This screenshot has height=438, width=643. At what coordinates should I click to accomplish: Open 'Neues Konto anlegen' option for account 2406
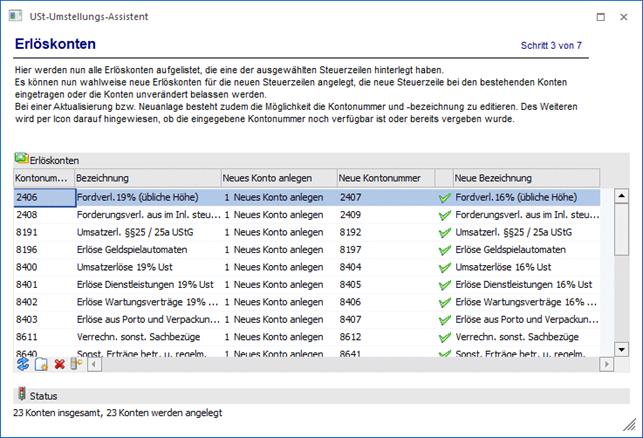(277, 198)
